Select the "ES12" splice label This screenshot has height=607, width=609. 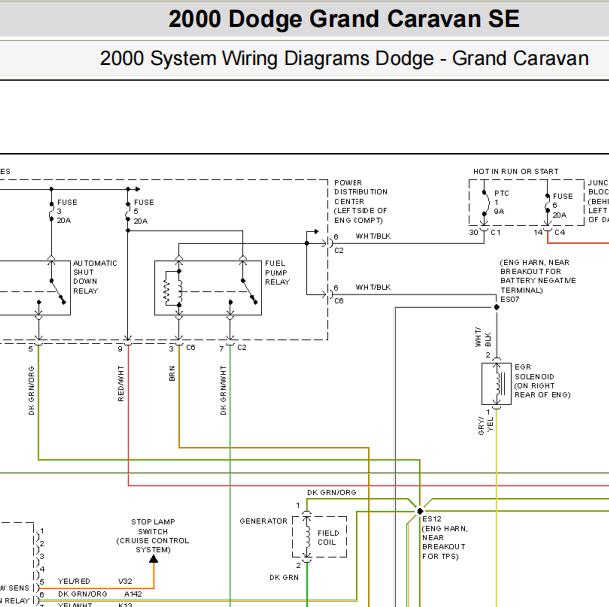[432, 519]
